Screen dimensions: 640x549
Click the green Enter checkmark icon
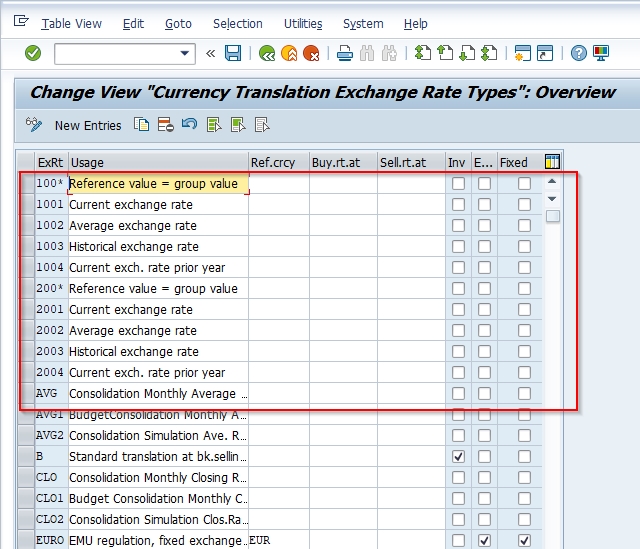(33, 53)
